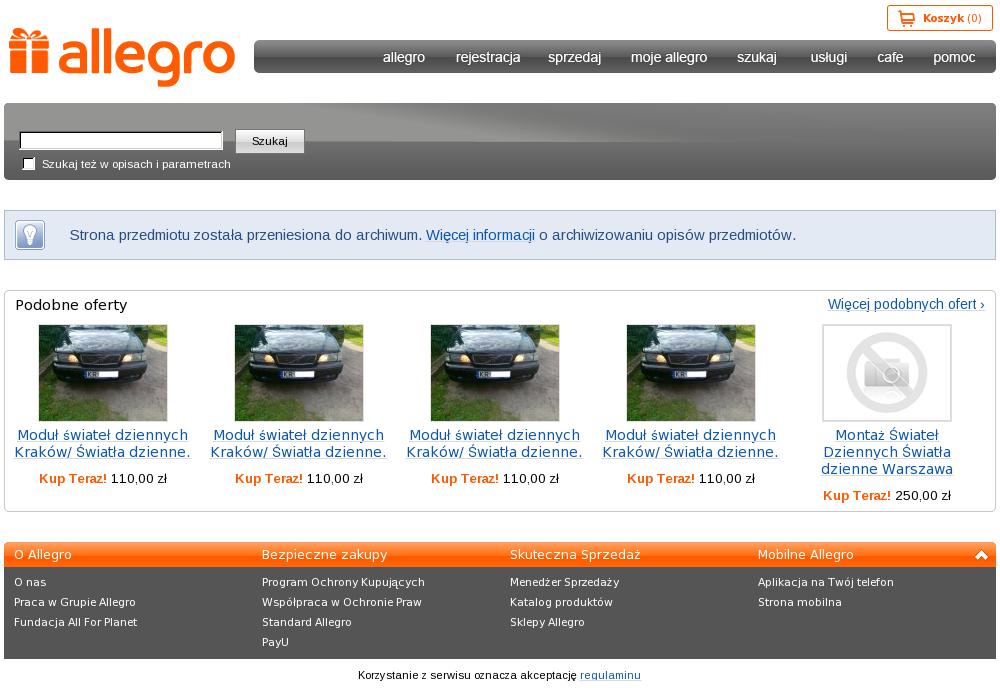
Task: Open cafe in the navigation bar
Action: click(x=890, y=57)
